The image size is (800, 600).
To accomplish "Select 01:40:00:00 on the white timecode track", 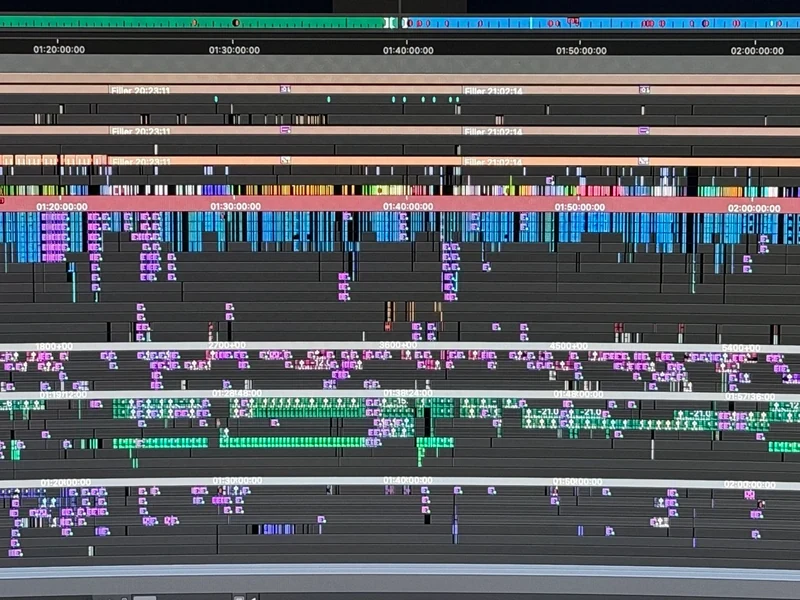I will click(x=408, y=480).
